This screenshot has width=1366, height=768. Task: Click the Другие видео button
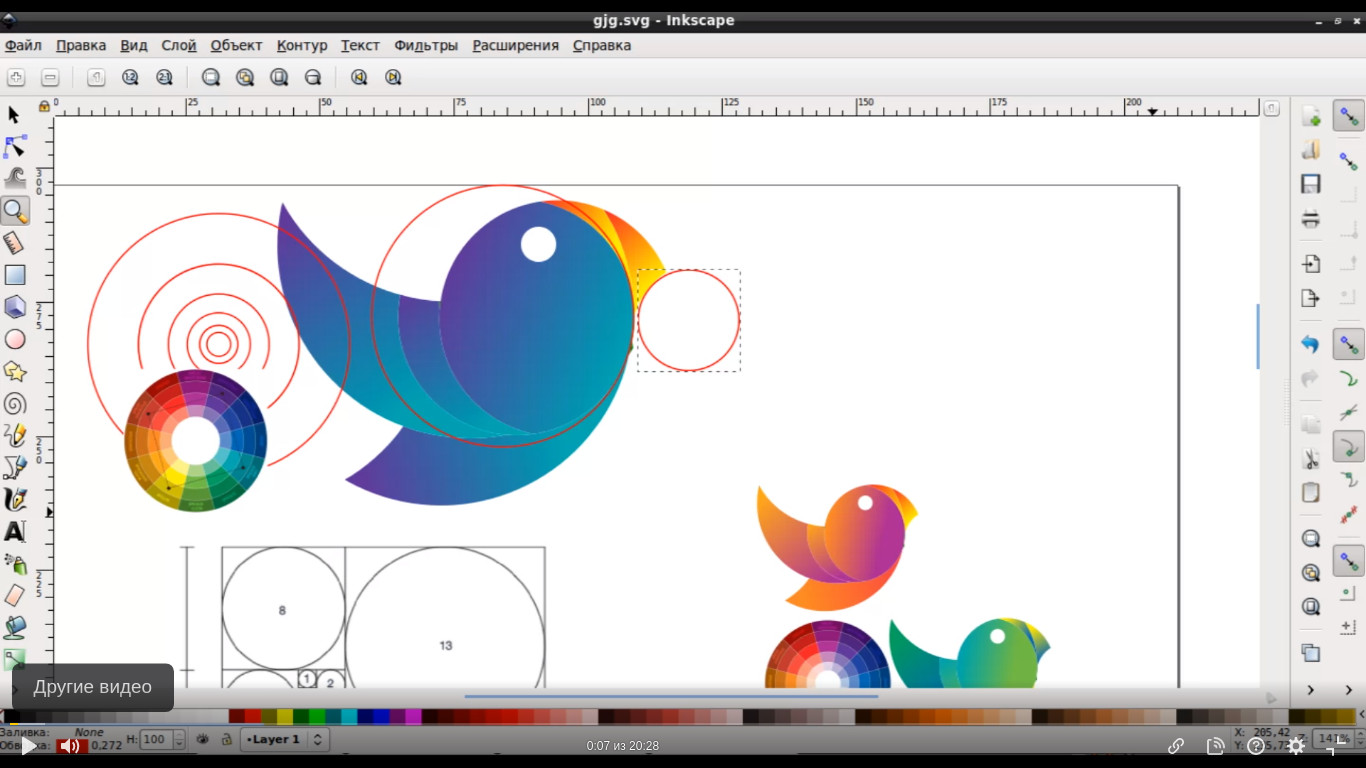(x=93, y=687)
